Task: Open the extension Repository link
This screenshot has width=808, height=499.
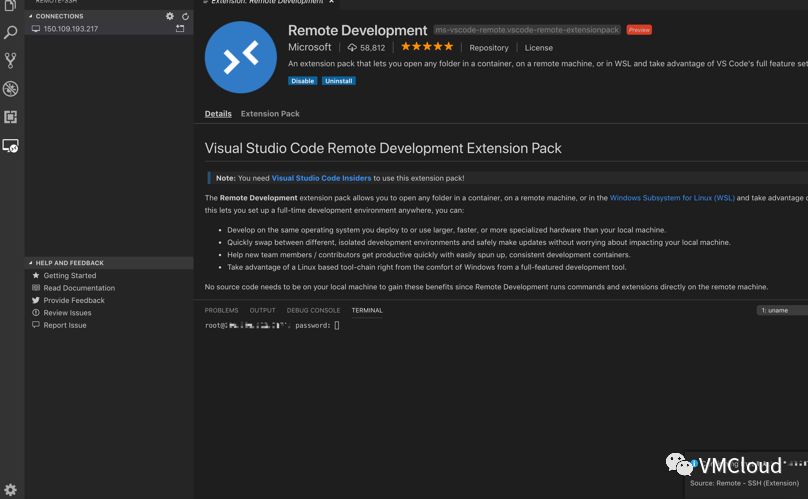Action: point(489,47)
